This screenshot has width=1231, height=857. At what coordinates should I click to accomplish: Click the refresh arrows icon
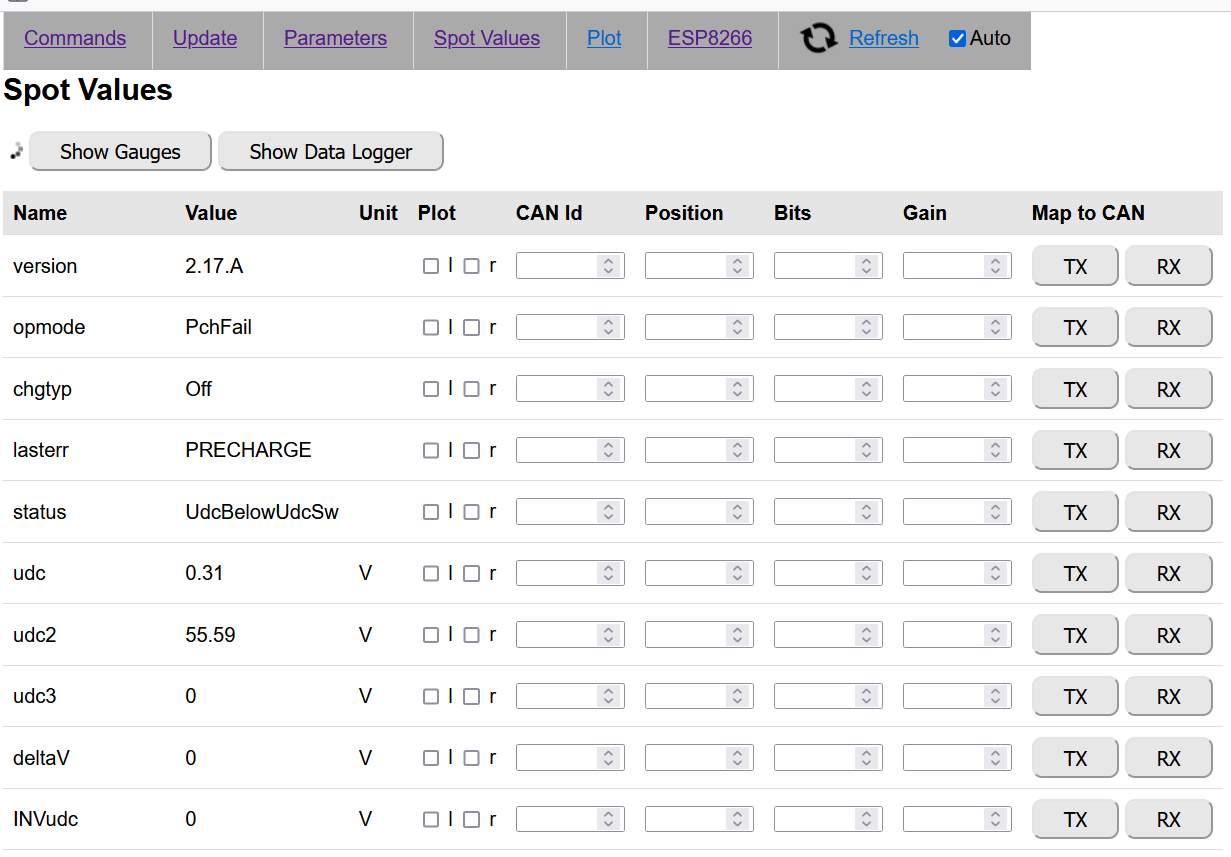point(819,39)
